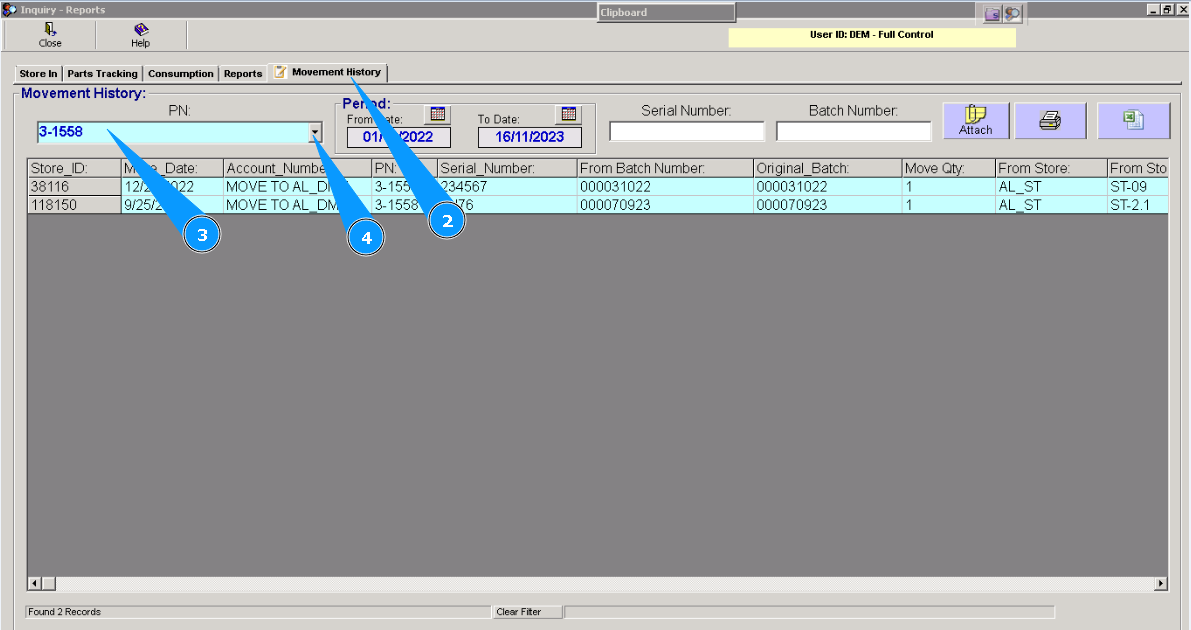The height and width of the screenshot is (630, 1191).
Task: Click the Clear Filter button
Action: [527, 612]
